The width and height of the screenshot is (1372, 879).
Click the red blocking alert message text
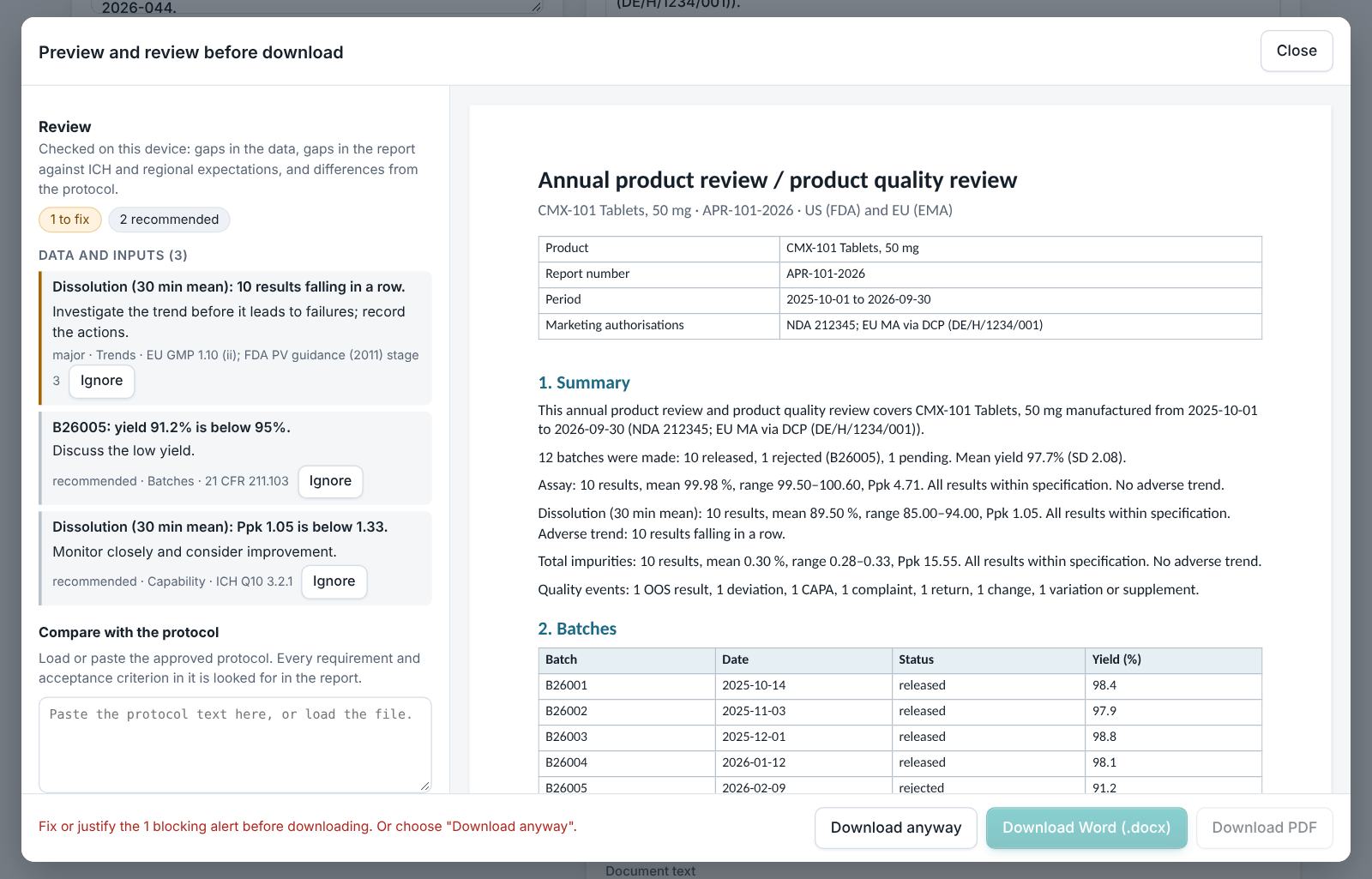tap(308, 827)
